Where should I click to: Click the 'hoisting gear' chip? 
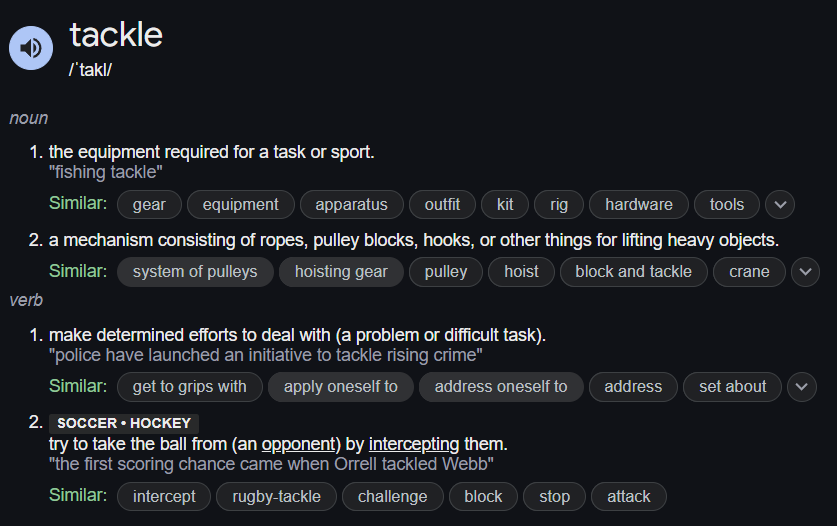[342, 272]
